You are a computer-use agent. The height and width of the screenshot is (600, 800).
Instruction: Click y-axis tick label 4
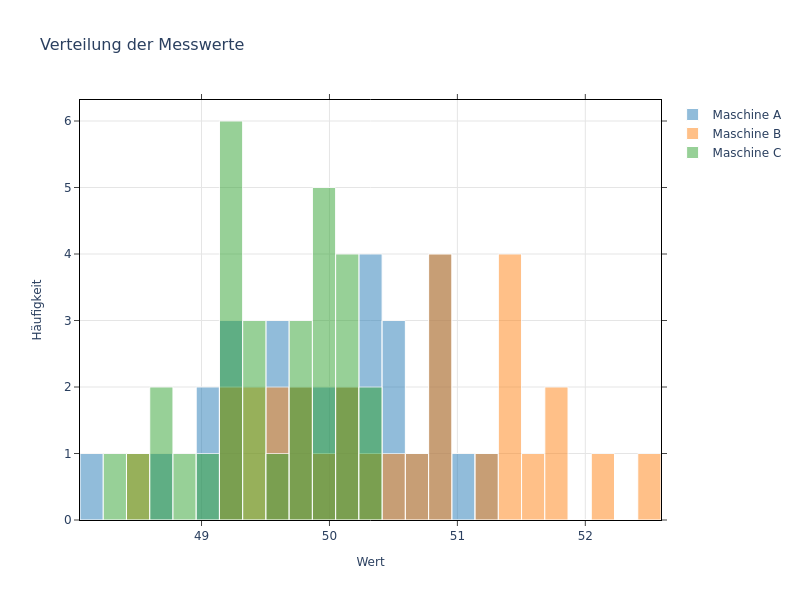68,254
